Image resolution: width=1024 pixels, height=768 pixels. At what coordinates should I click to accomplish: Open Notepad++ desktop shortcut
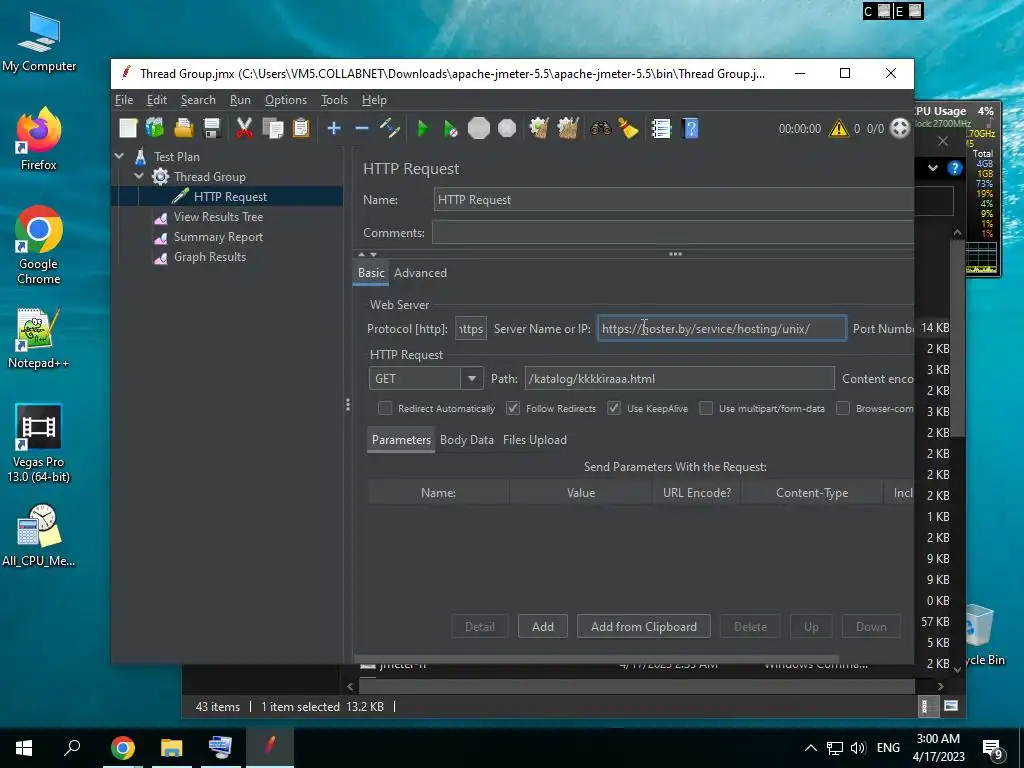[38, 339]
